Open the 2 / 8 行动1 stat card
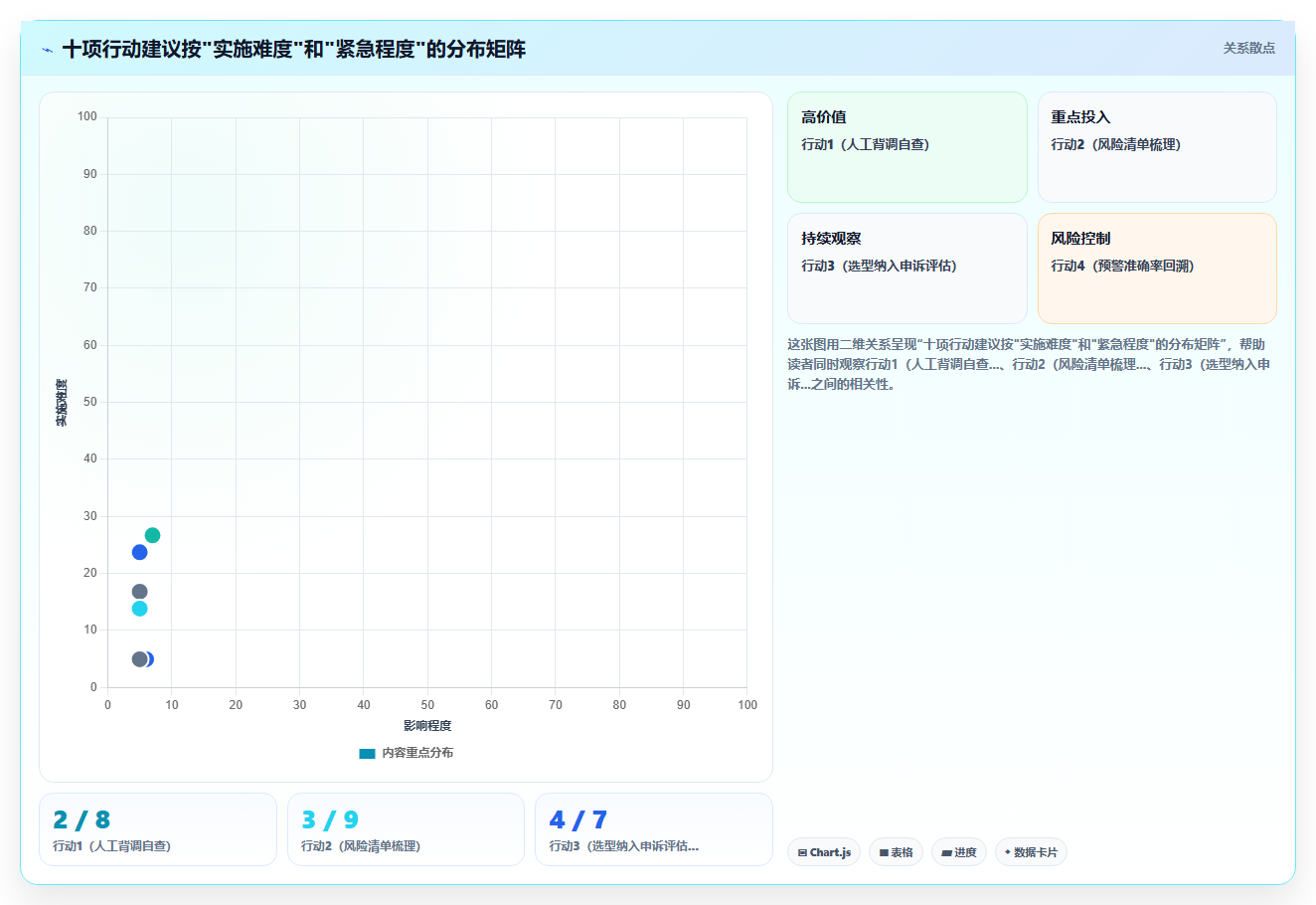Viewport: 1316px width, 905px height. (x=158, y=829)
